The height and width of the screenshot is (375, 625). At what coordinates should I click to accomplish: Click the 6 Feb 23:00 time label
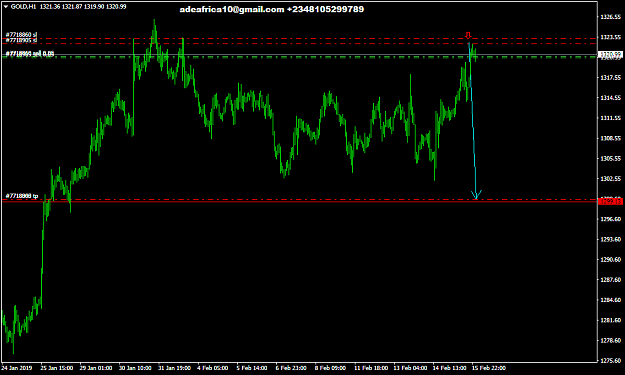coord(291,368)
